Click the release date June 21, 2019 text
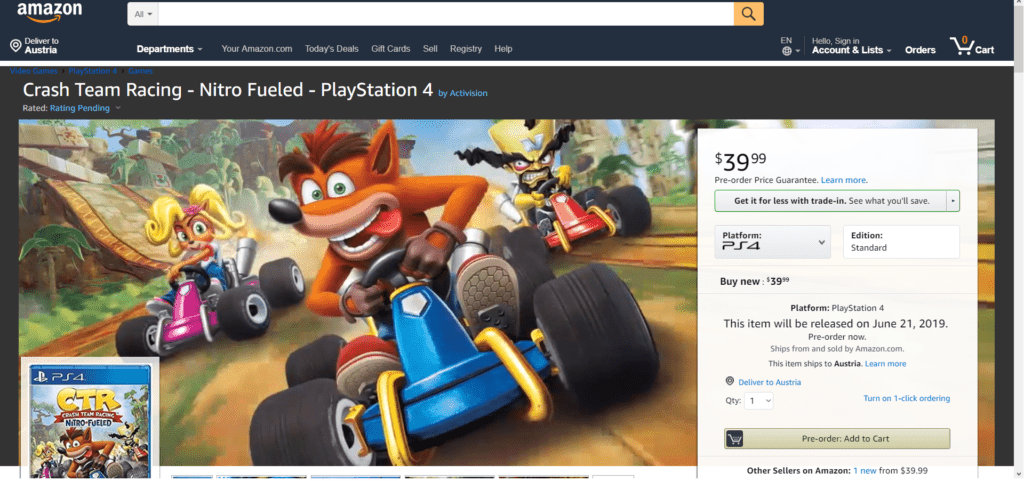Viewport: 1024px width, 481px height. tap(835, 324)
